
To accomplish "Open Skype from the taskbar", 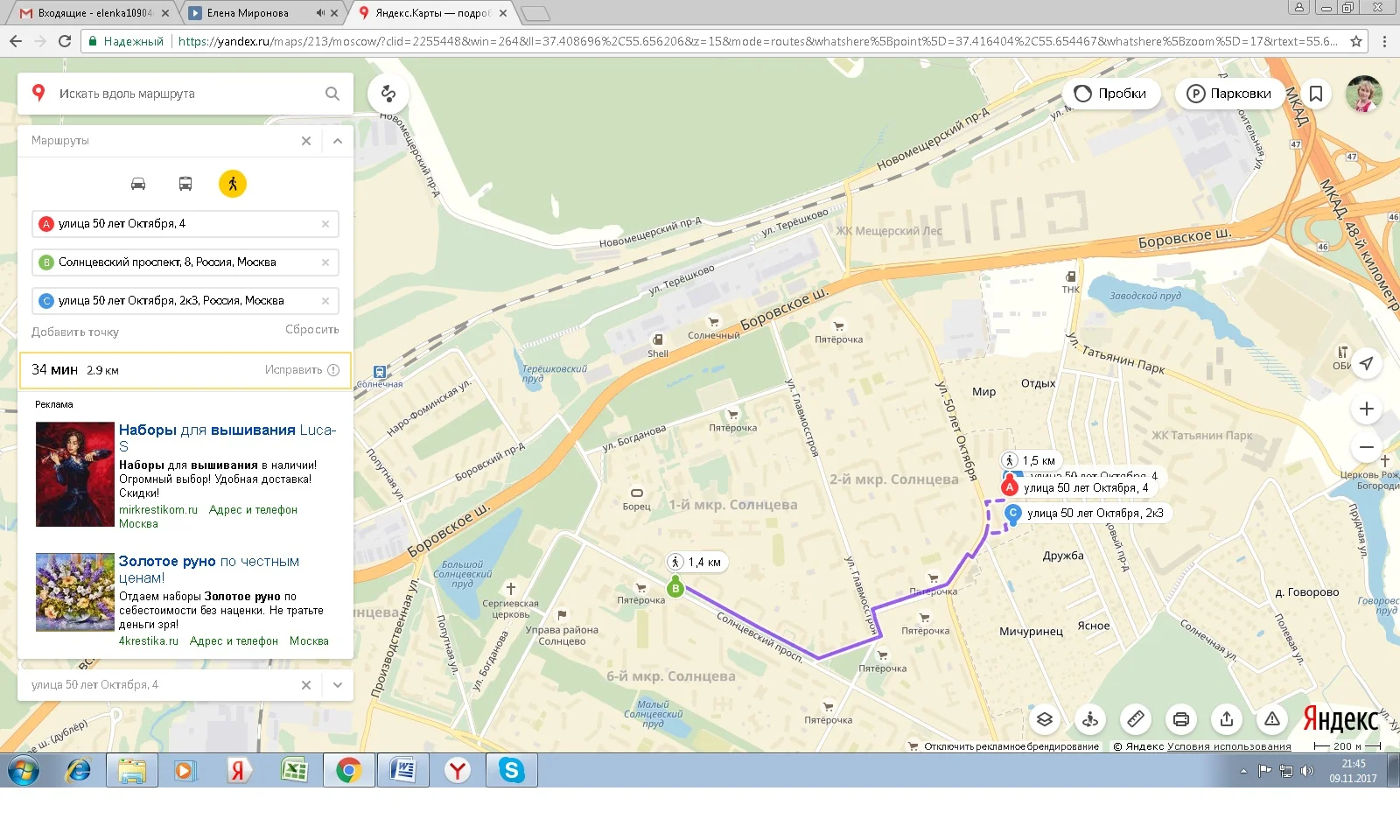I will point(512,770).
